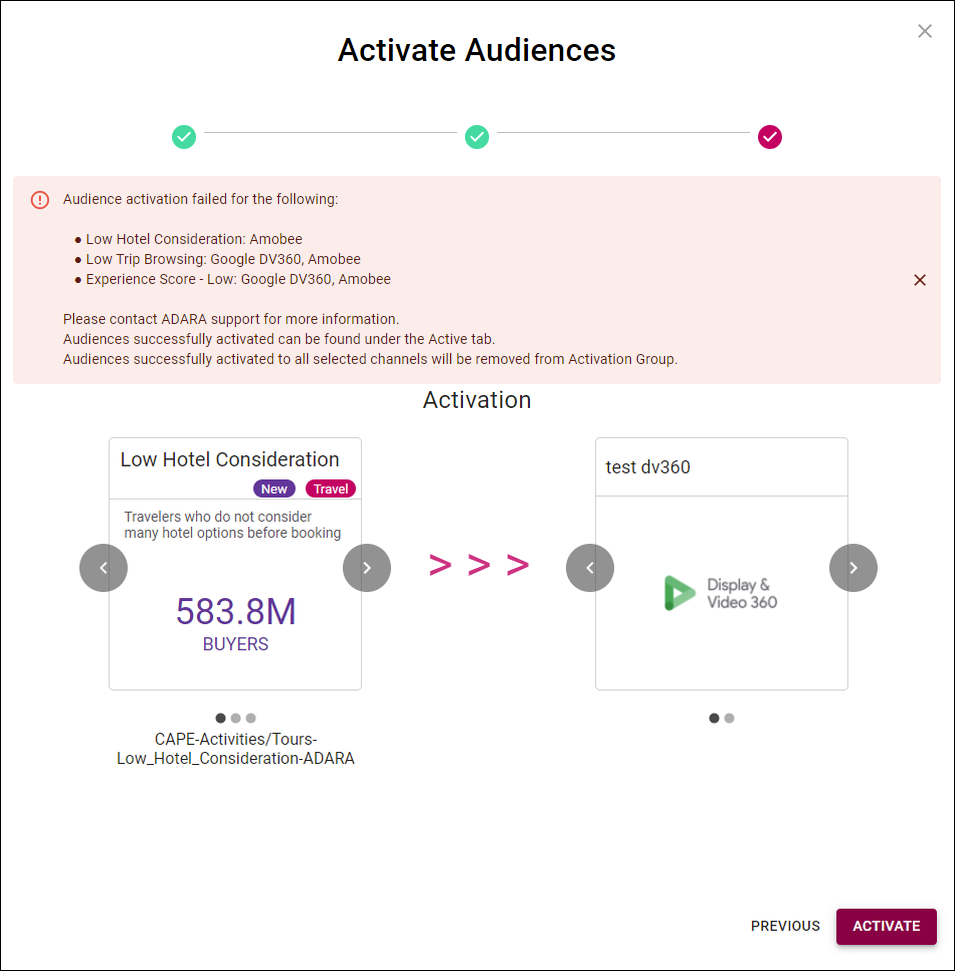
Task: Close the Activate Audiences dialog
Action: 925,31
